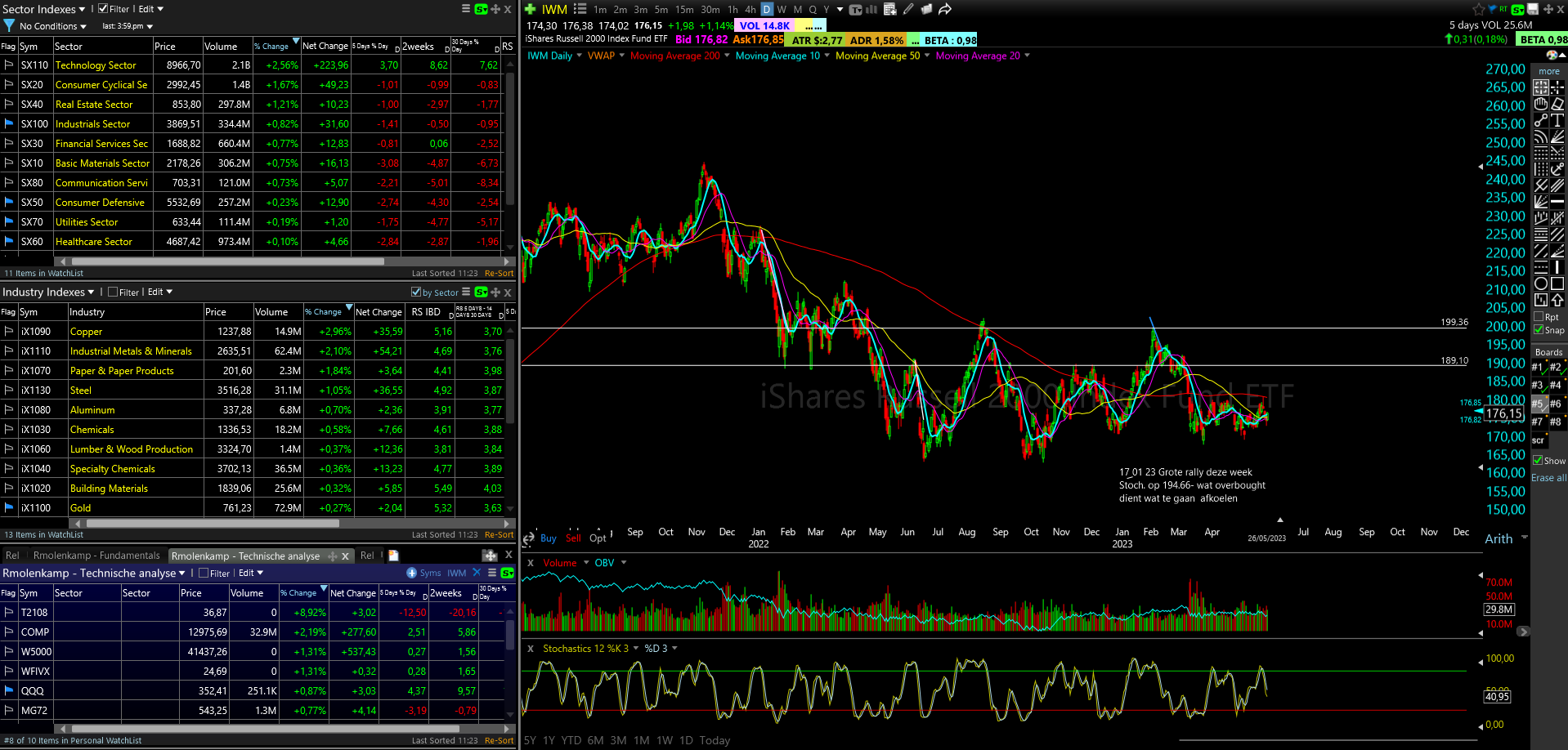This screenshot has height=750, width=1568.
Task: Click the favorite star icon above chart
Action: click(x=1478, y=9)
